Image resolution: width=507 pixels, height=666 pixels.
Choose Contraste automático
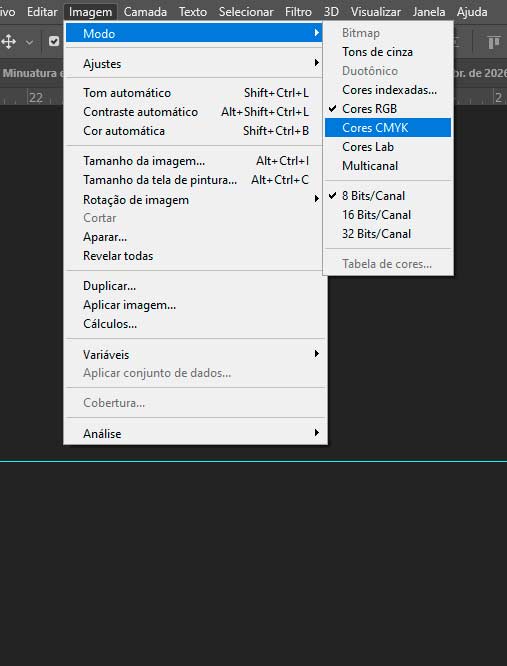tap(194, 112)
